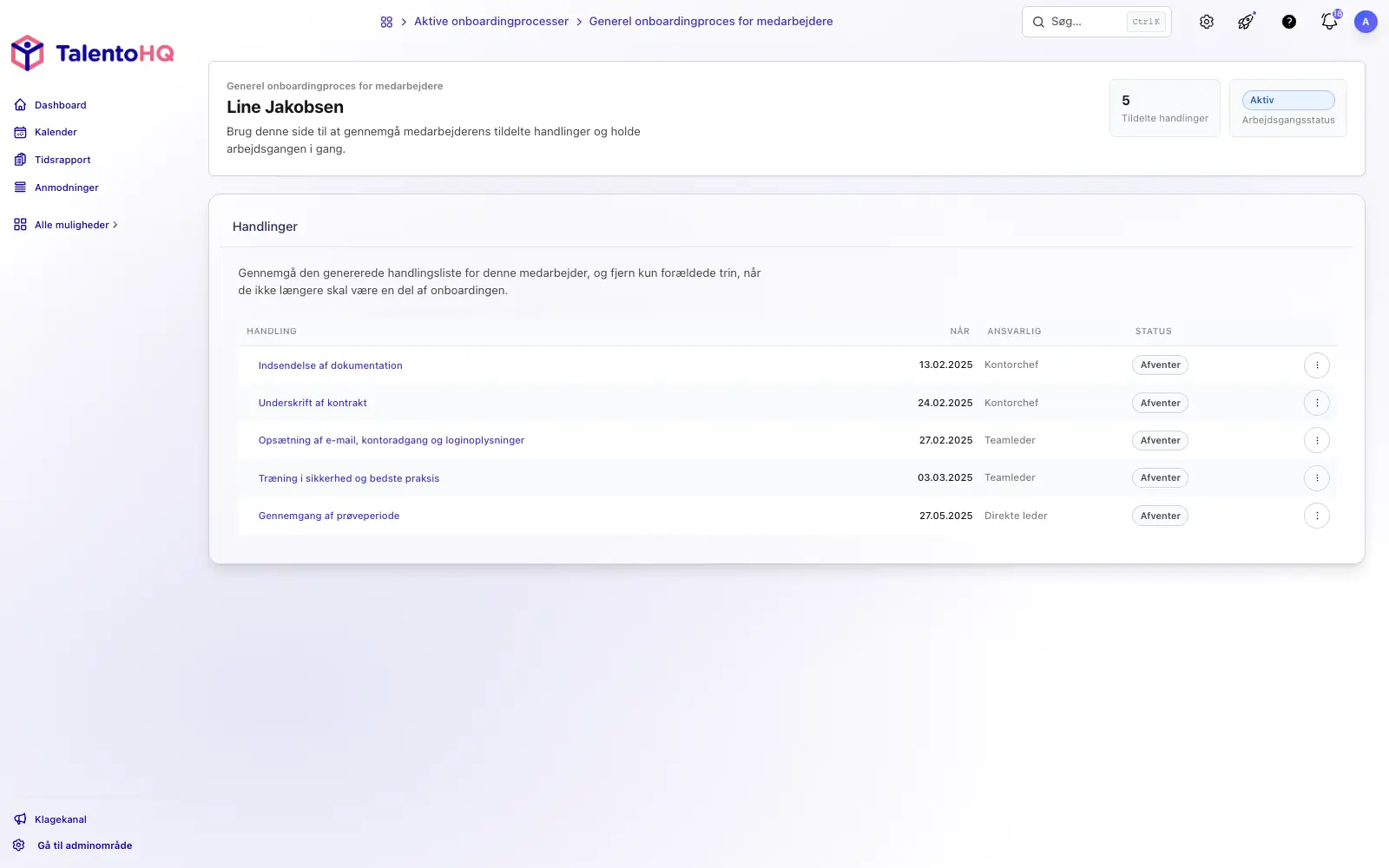Click the Dashboard house icon
Screen dimensions: 1389x868
[x=20, y=105]
